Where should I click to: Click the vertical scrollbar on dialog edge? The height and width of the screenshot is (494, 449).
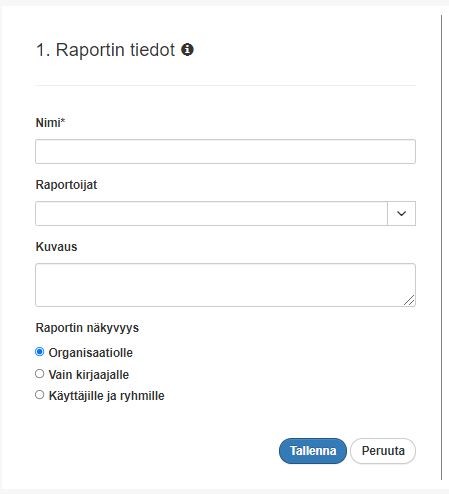tap(442, 247)
